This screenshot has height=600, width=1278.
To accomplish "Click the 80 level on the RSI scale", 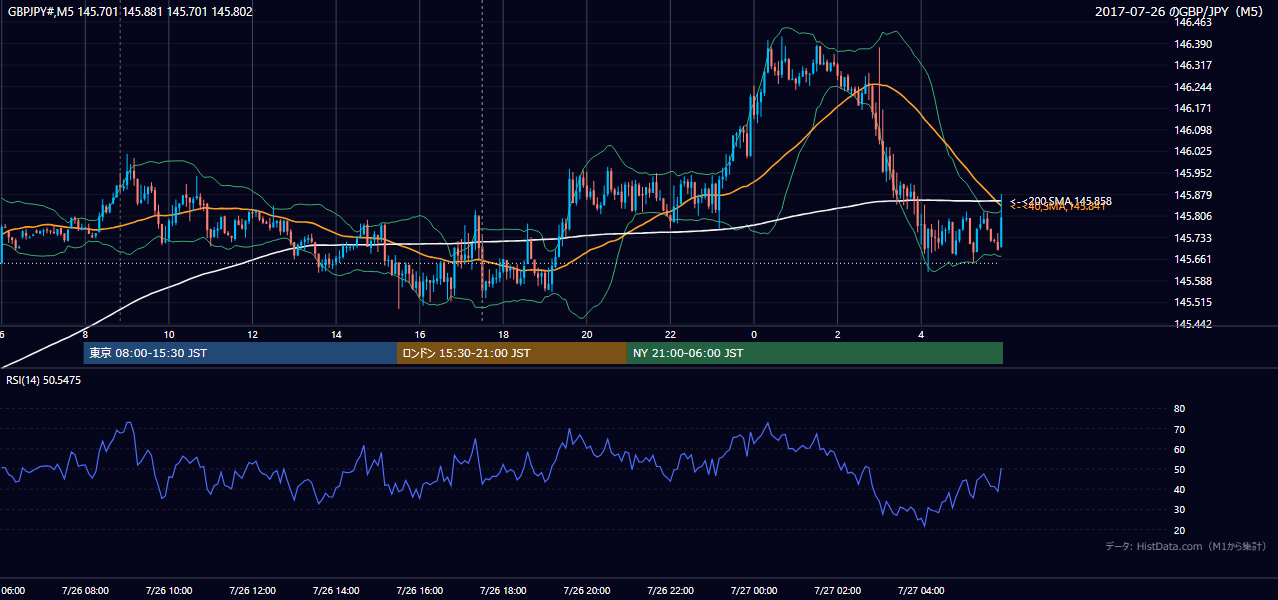I will click(x=1180, y=409).
